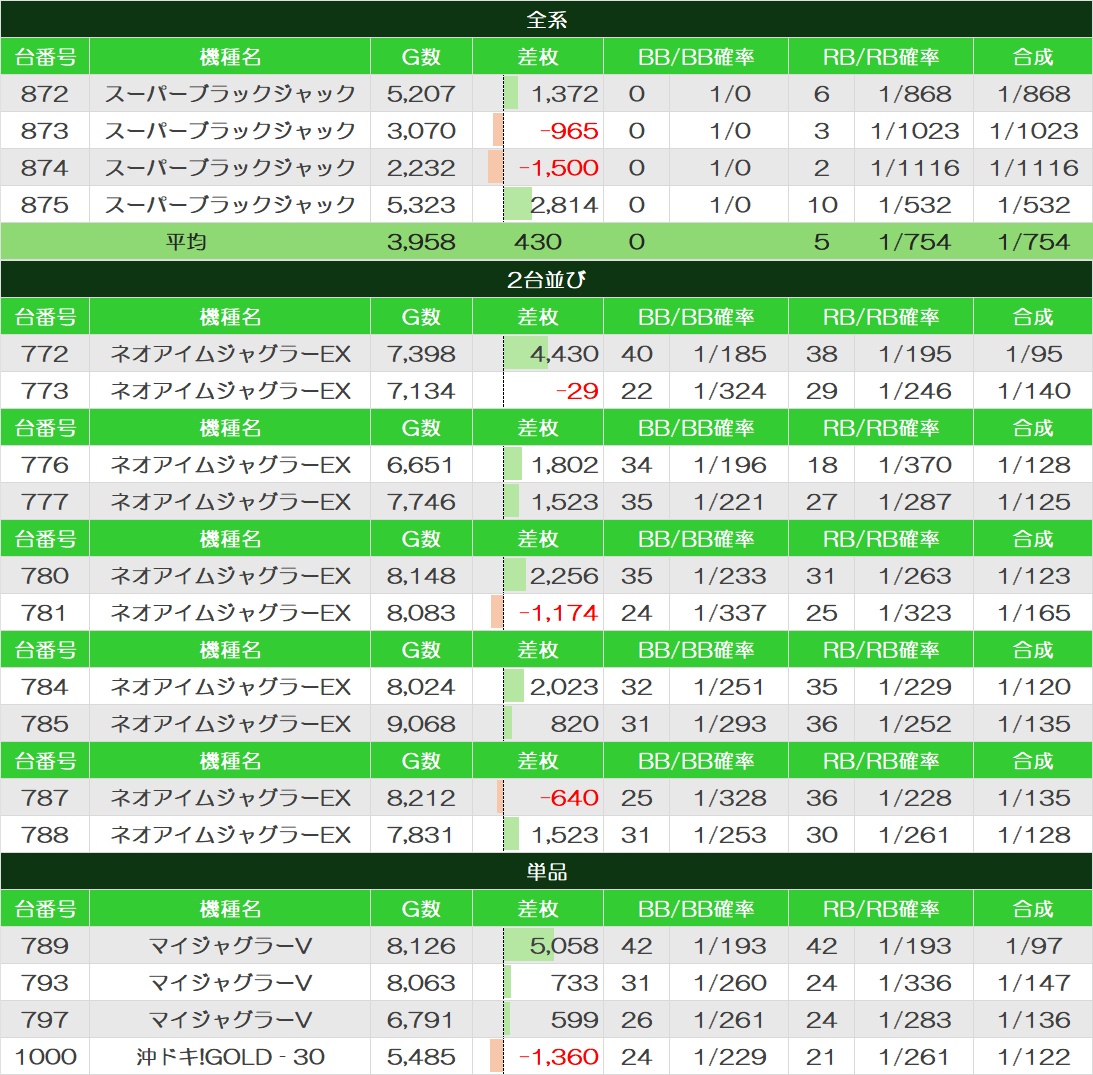Select machine number 784
The image size is (1093, 1075).
[x=45, y=686]
